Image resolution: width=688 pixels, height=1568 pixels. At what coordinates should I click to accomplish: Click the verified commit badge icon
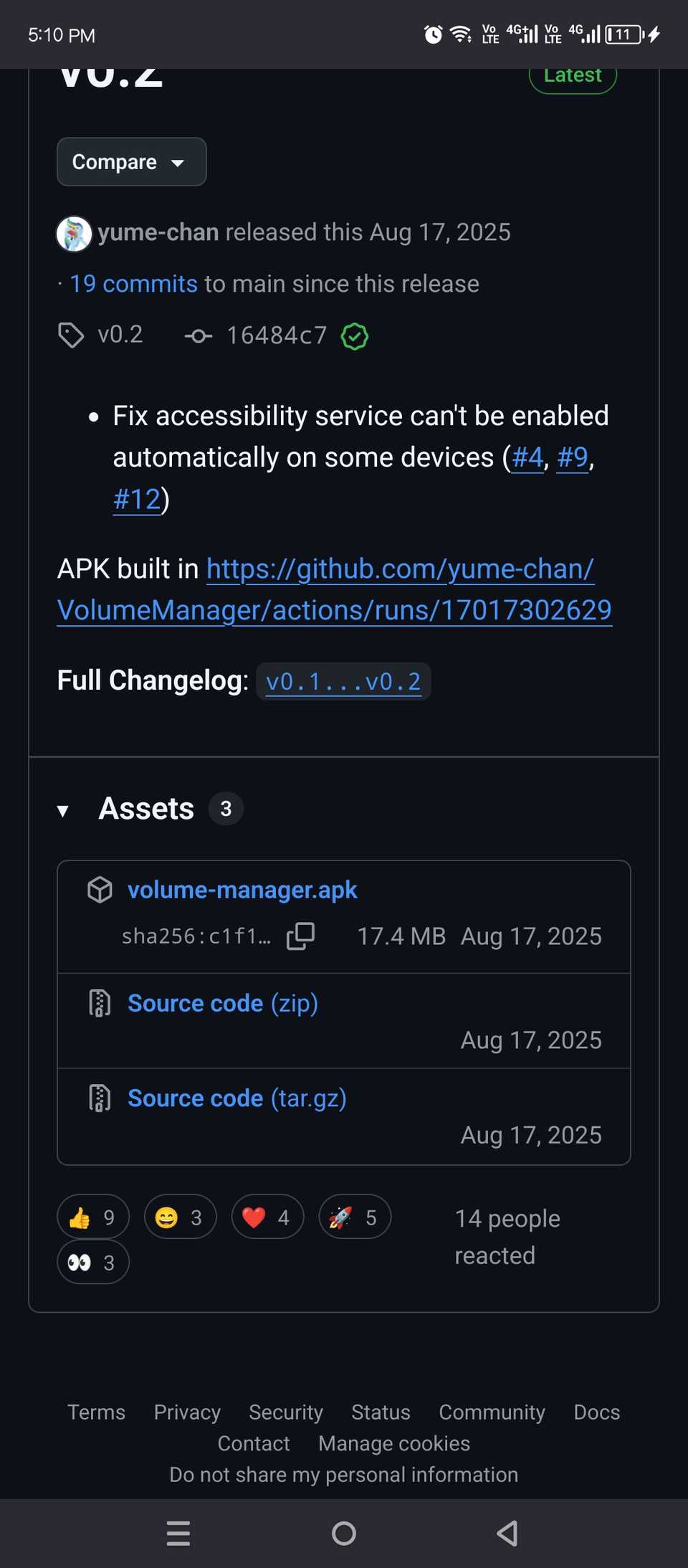(355, 336)
